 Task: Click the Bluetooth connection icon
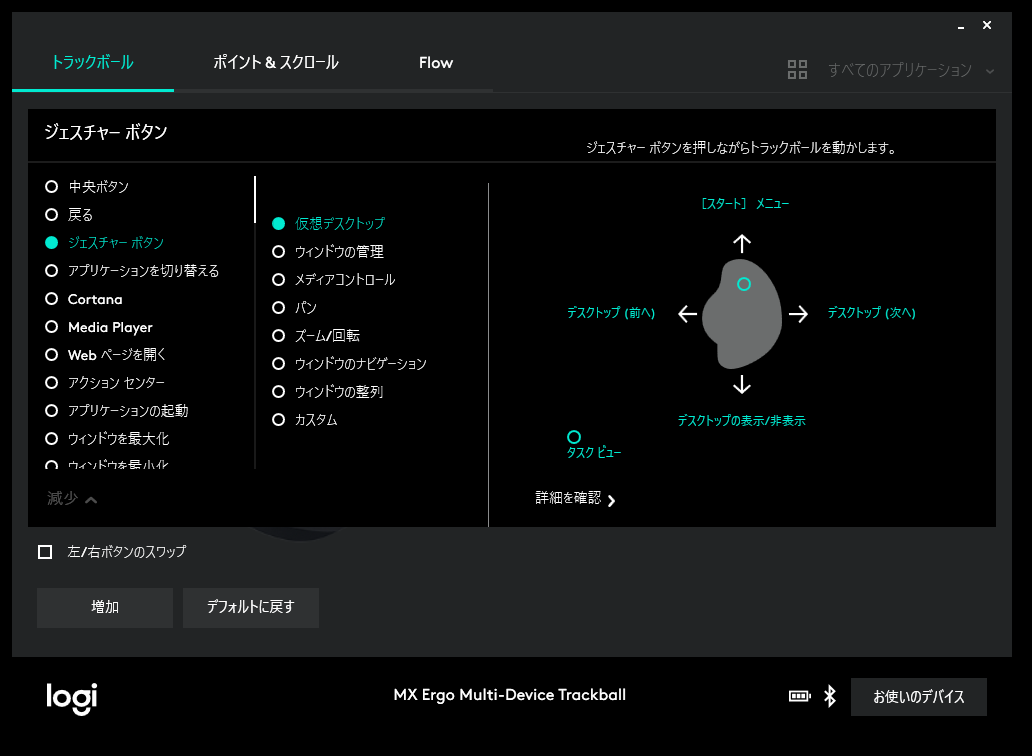click(x=828, y=696)
